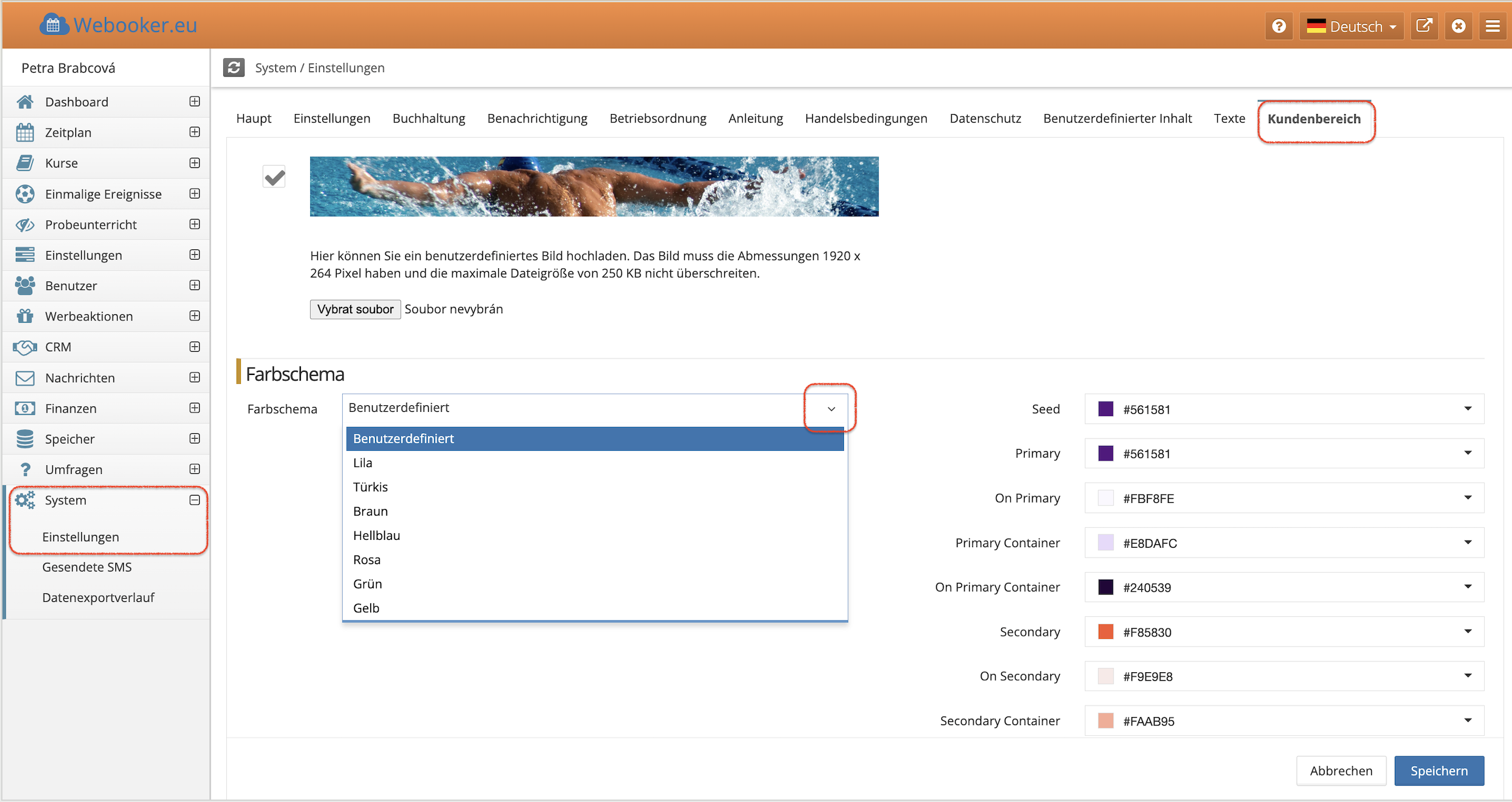Image resolution: width=1512 pixels, height=802 pixels.
Task: Click the Werbeaktionen gift icon
Action: (25, 316)
